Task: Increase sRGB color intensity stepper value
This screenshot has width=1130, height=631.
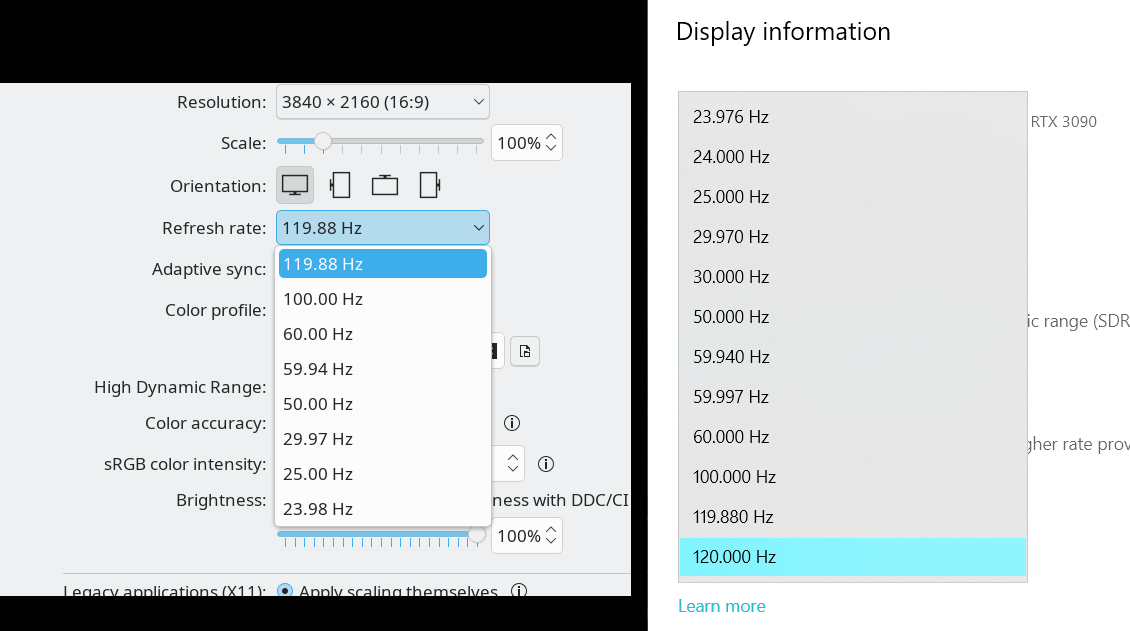Action: point(512,457)
